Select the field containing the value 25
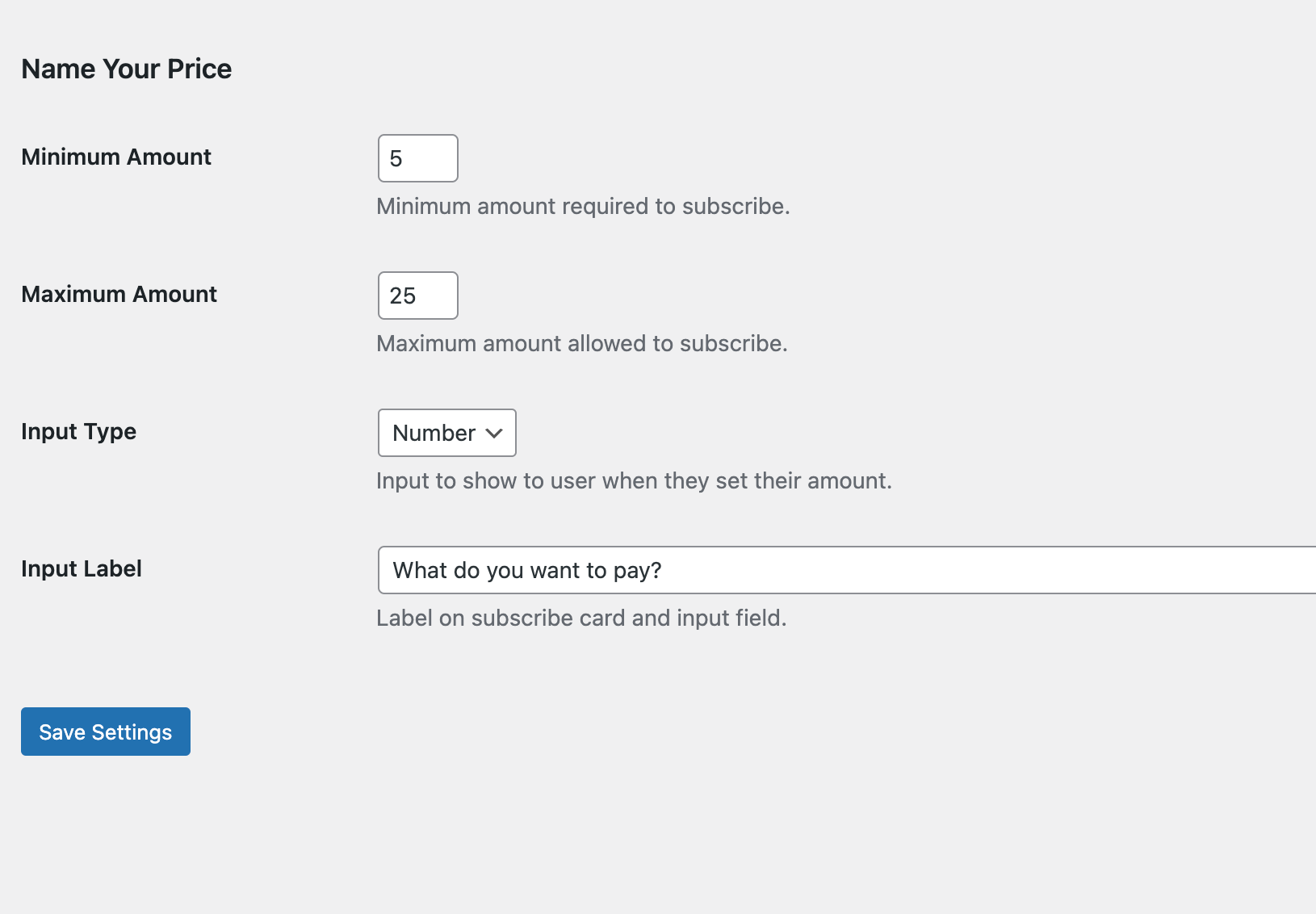This screenshot has height=914, width=1316. (x=417, y=296)
